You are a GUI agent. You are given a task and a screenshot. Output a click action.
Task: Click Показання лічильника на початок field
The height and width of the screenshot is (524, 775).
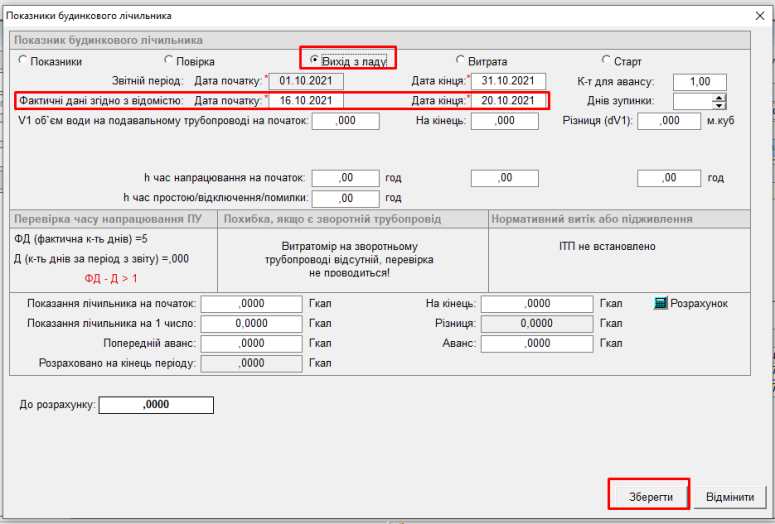(252, 304)
